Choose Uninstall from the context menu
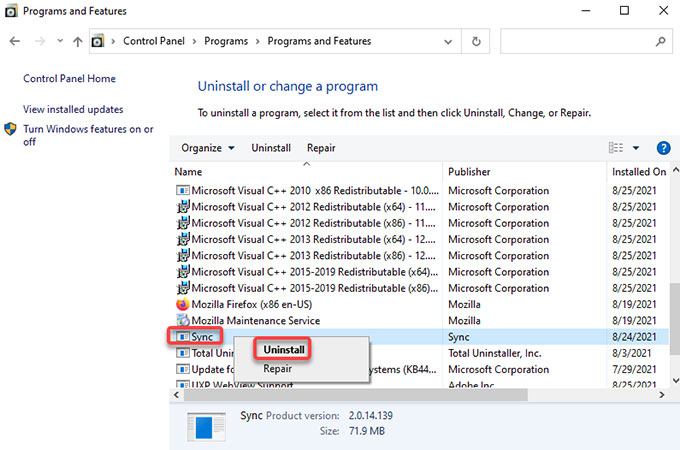The height and width of the screenshot is (450, 680). (x=284, y=349)
